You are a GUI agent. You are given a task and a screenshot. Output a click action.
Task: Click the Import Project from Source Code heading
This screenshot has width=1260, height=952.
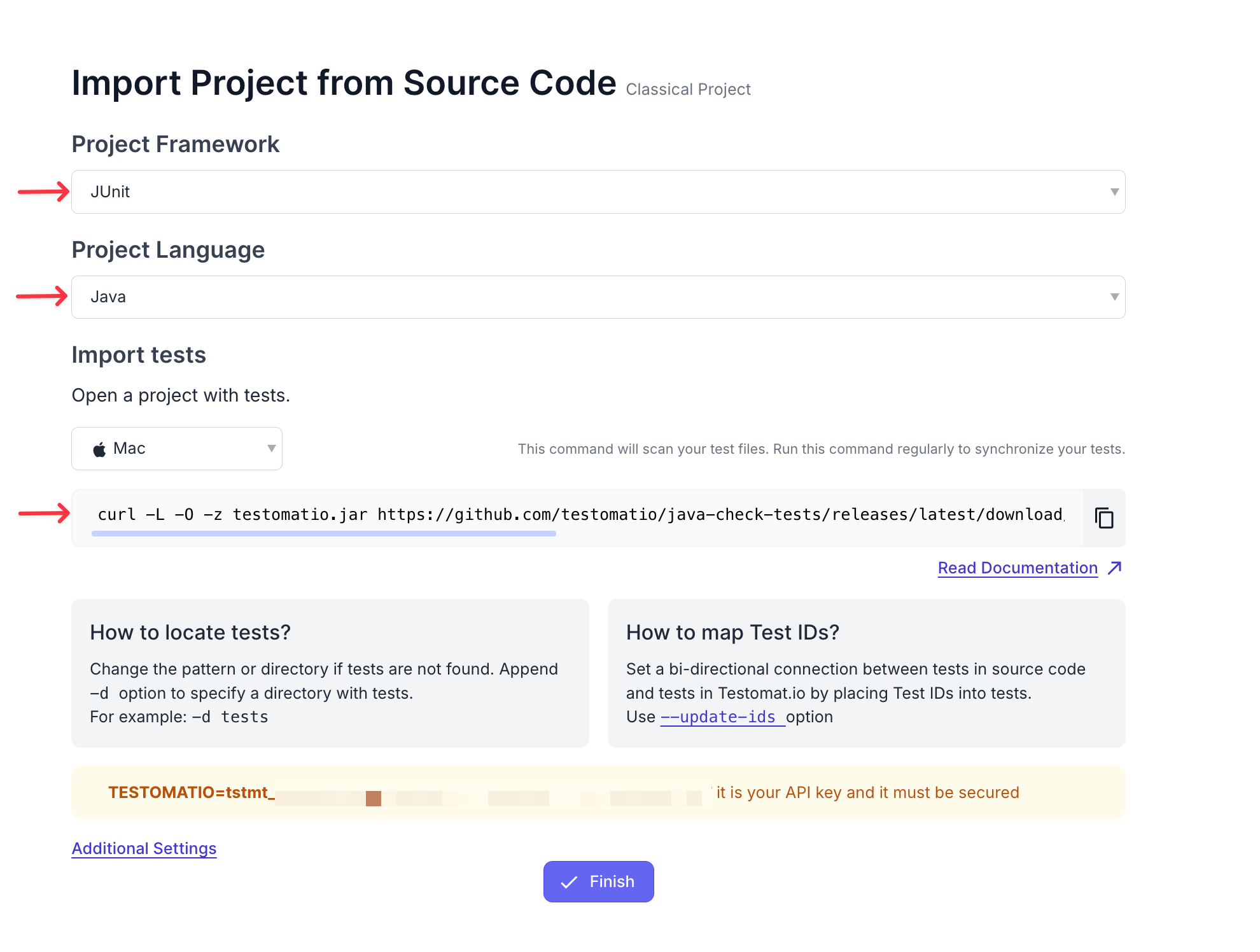coord(344,83)
